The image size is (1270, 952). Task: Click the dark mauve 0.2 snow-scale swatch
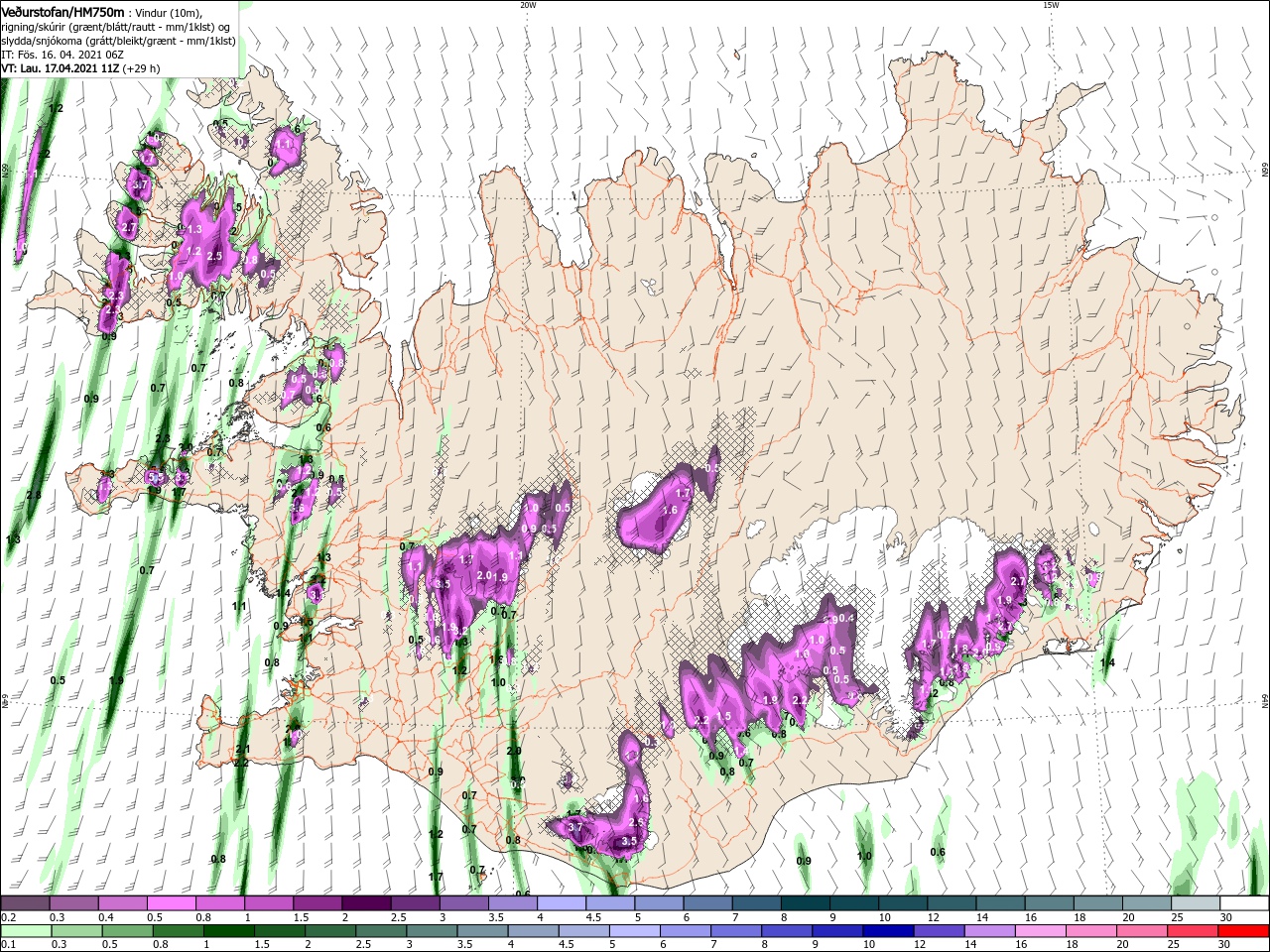pyautogui.click(x=25, y=903)
